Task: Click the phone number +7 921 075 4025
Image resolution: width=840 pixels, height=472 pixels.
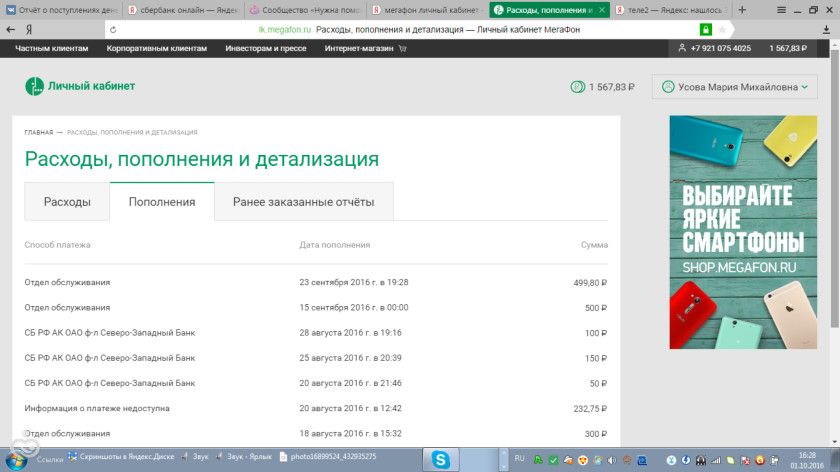Action: click(721, 48)
